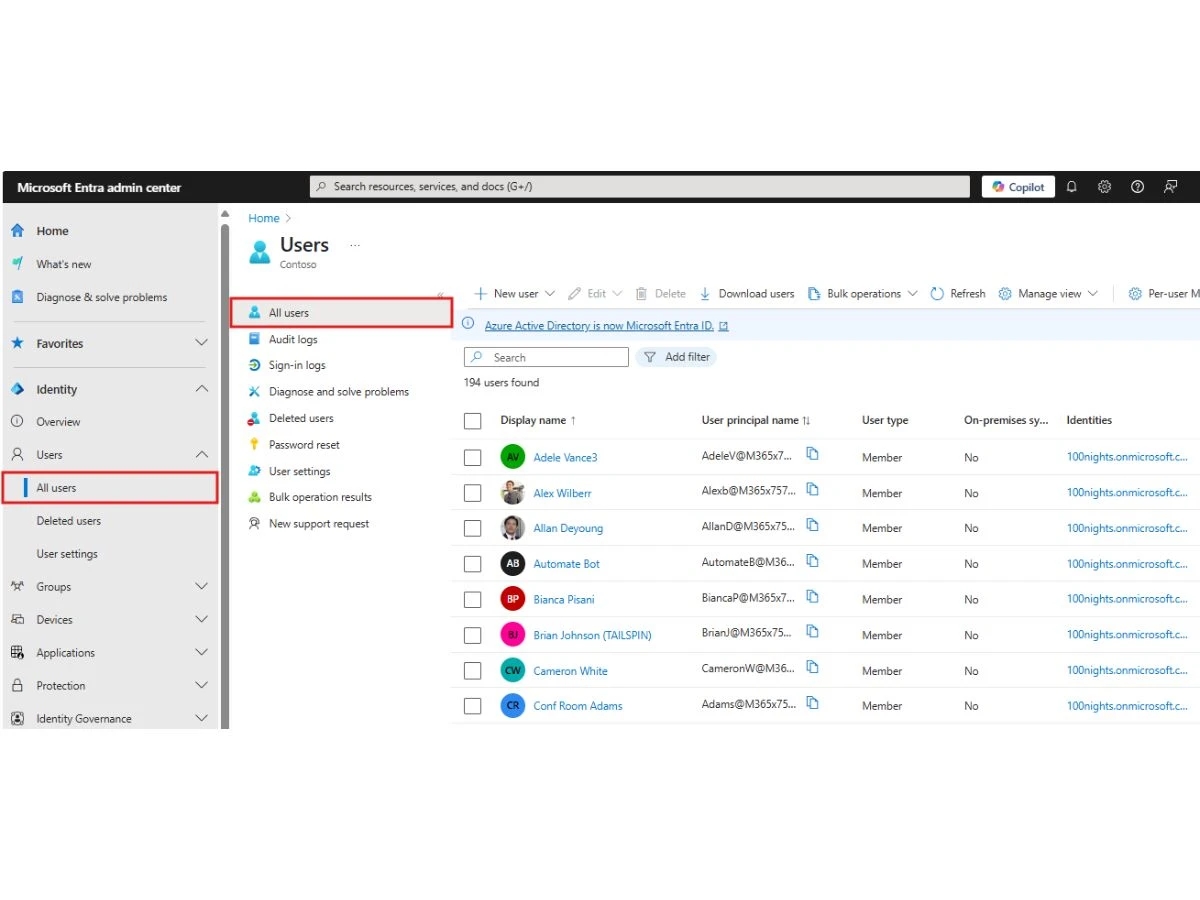Viewport: 1200px width, 900px height.
Task: Copy Brian Johnson's user principal name
Action: (813, 632)
